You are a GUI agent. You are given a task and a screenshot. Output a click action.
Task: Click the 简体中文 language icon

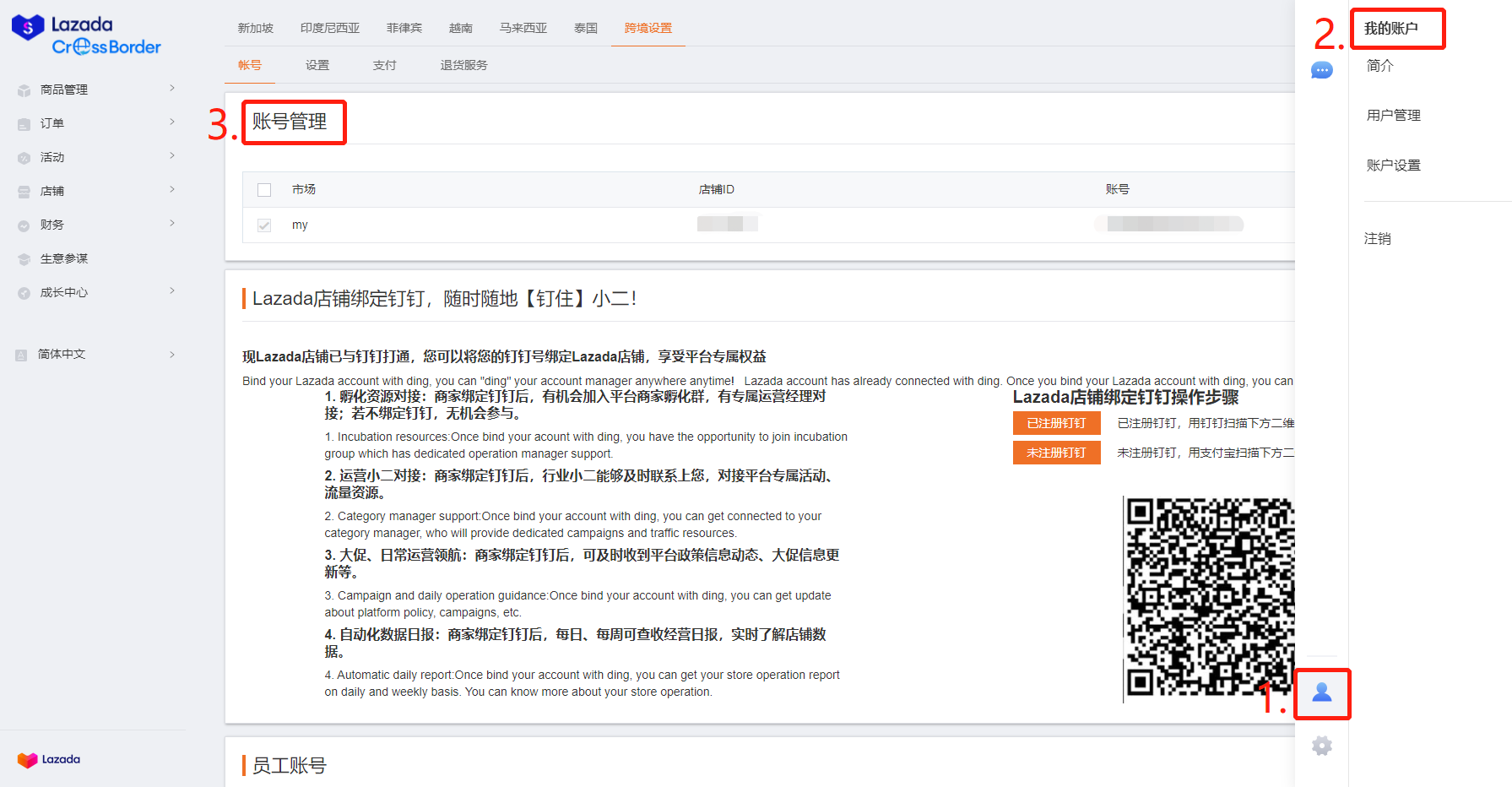point(21,355)
